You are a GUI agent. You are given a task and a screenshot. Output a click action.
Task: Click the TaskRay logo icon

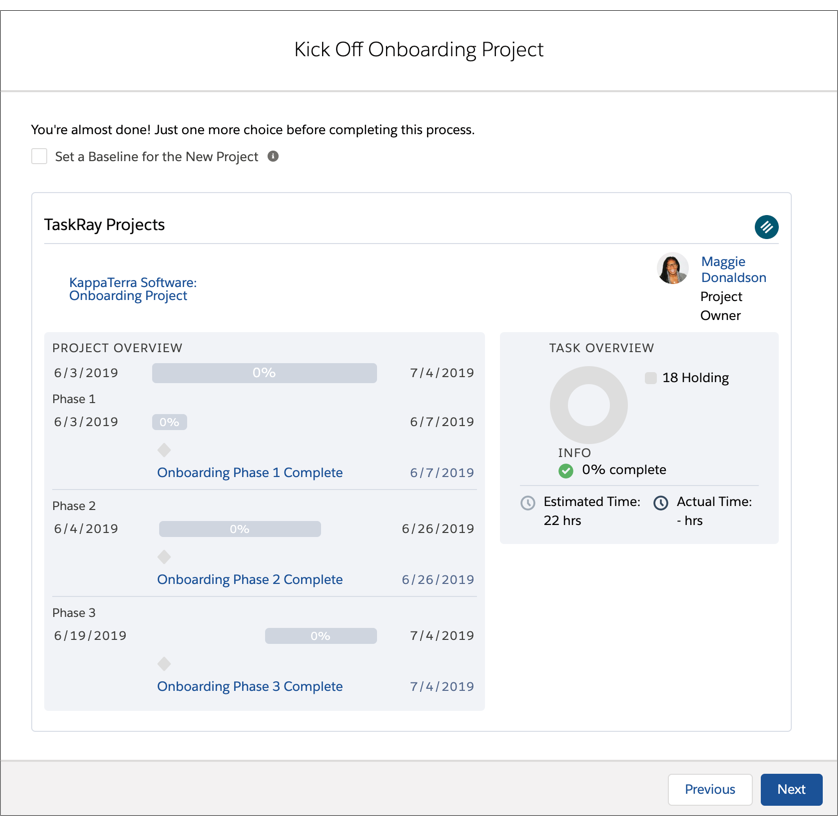point(766,227)
